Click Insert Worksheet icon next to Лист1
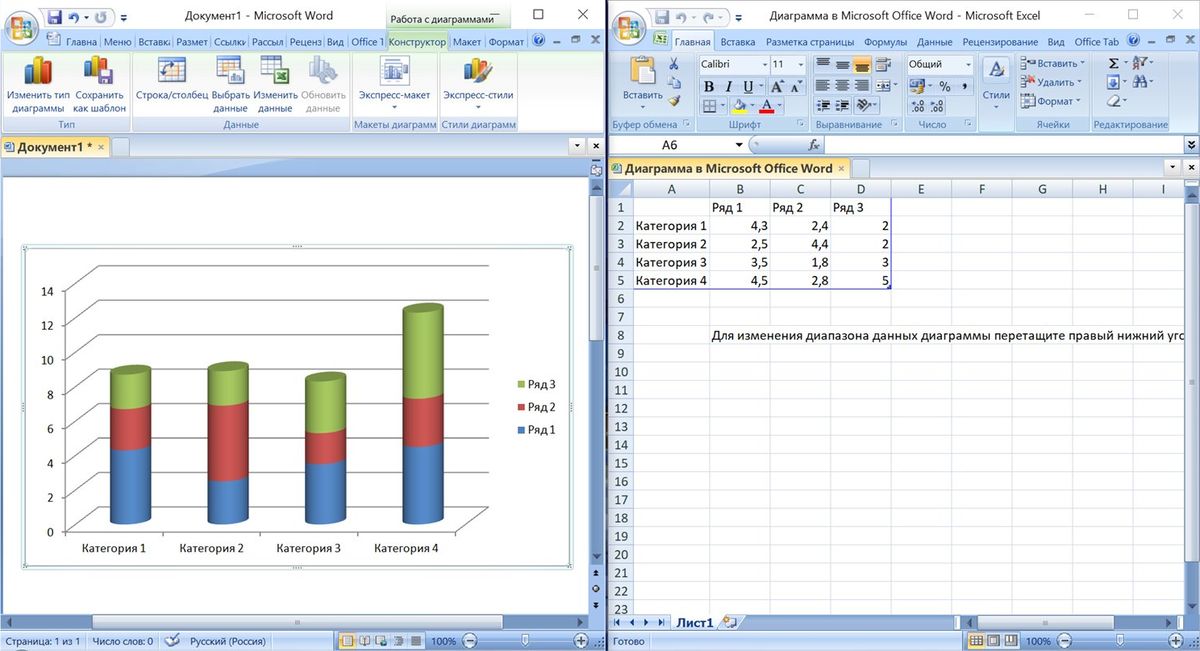The image size is (1200, 651). coord(728,622)
